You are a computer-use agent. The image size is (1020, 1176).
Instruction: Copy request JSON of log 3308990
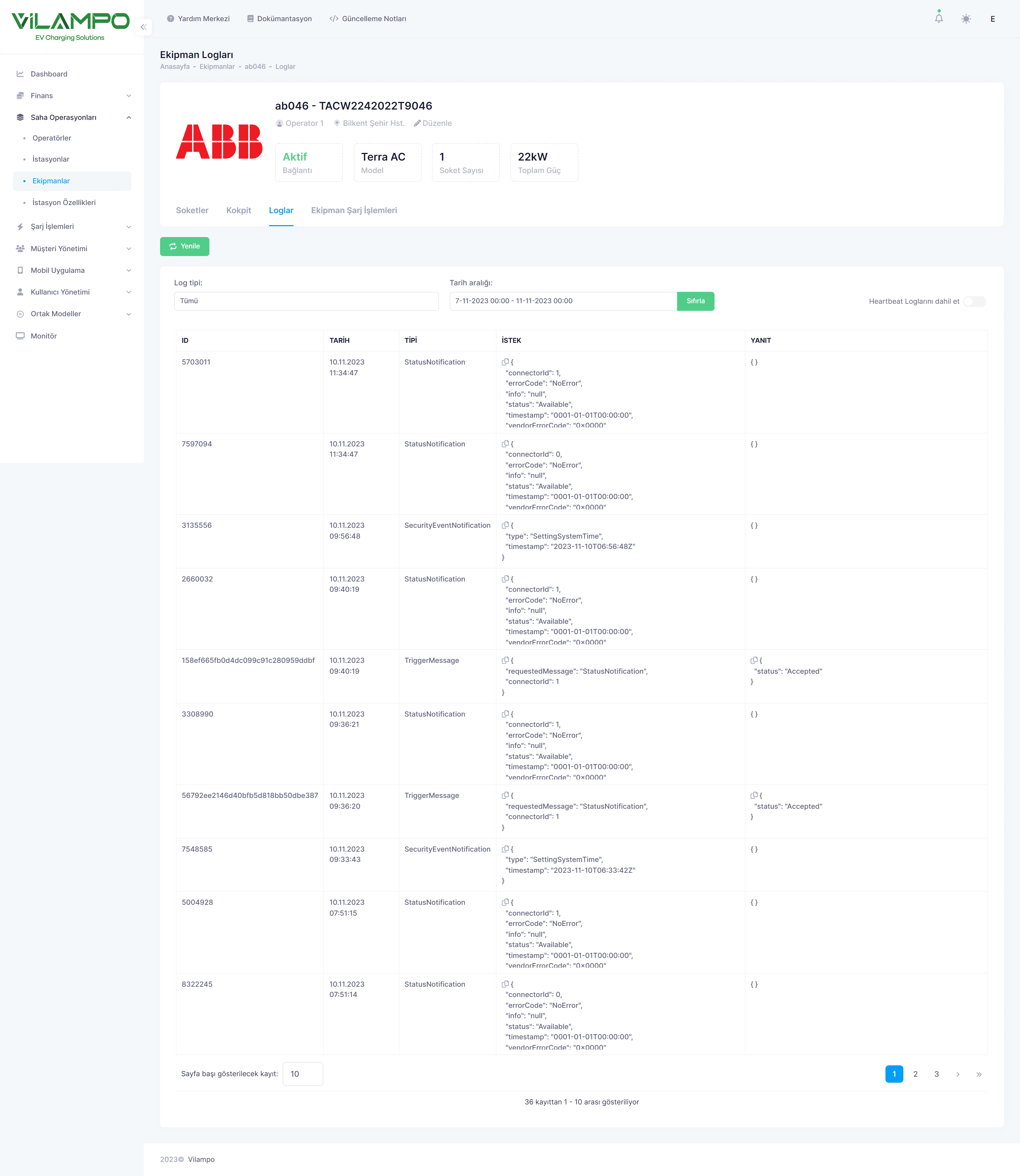(505, 714)
